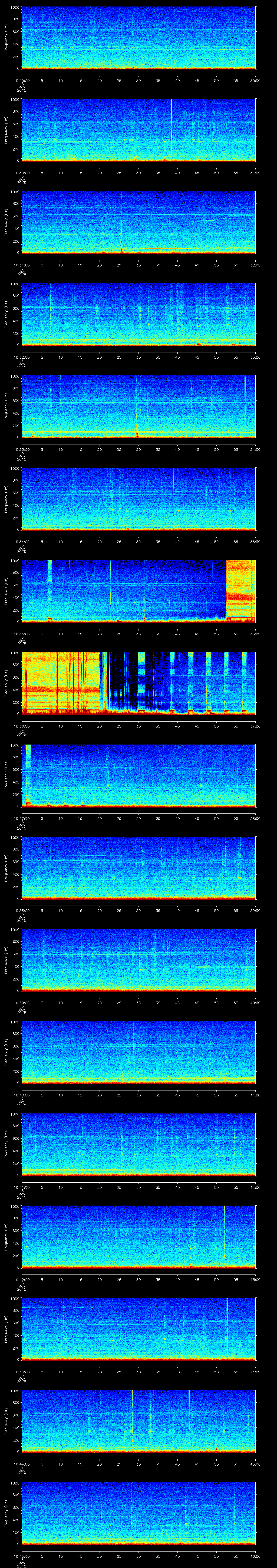The image size is (277, 1568).
Task: Click the 10:35:00 start time label
Action: (x=21, y=634)
